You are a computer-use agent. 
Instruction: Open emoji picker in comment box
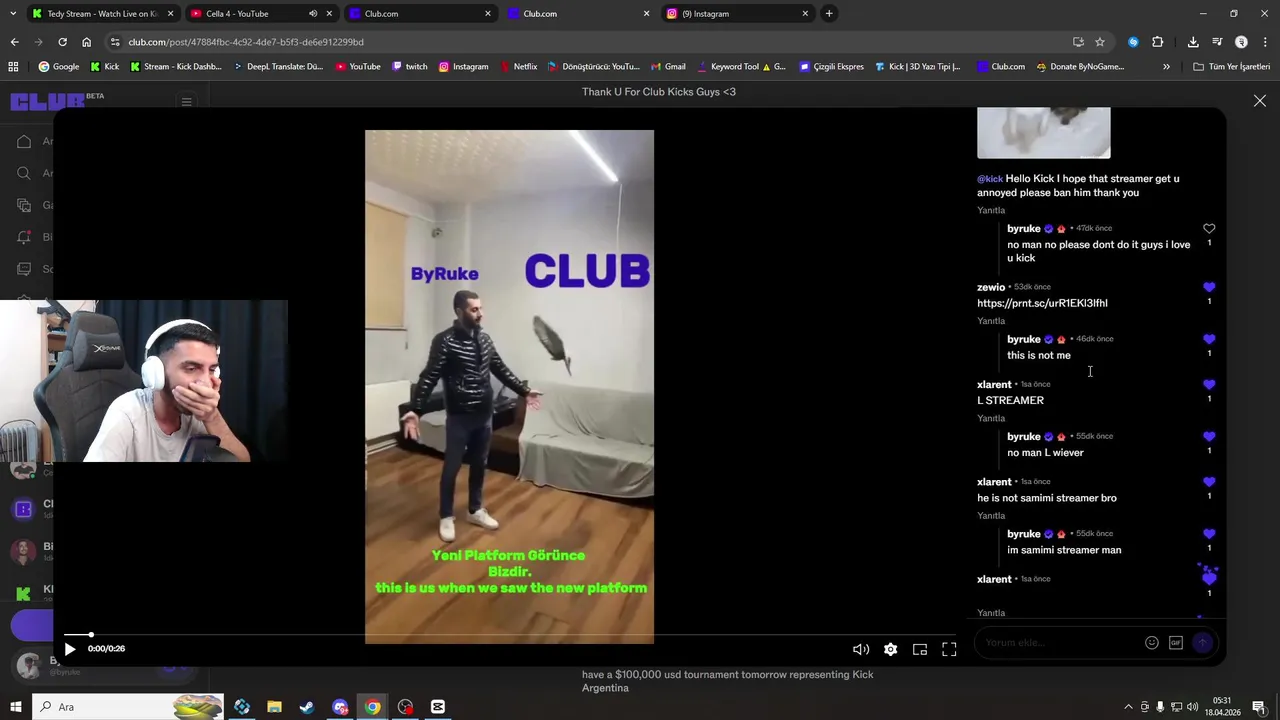pos(1152,643)
